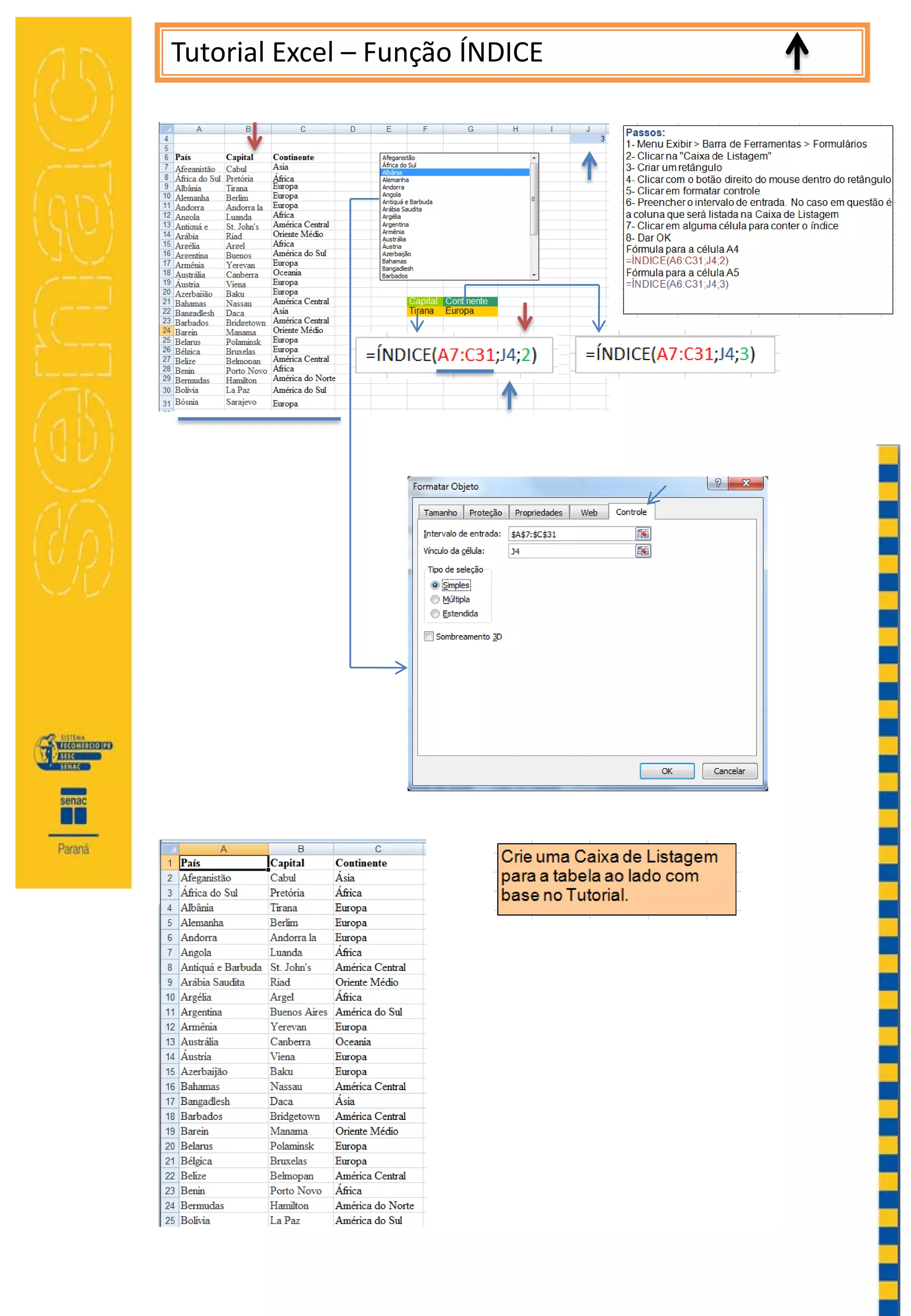Select cell La Paz in row 25
The width and height of the screenshot is (911, 1316).
[300, 1221]
